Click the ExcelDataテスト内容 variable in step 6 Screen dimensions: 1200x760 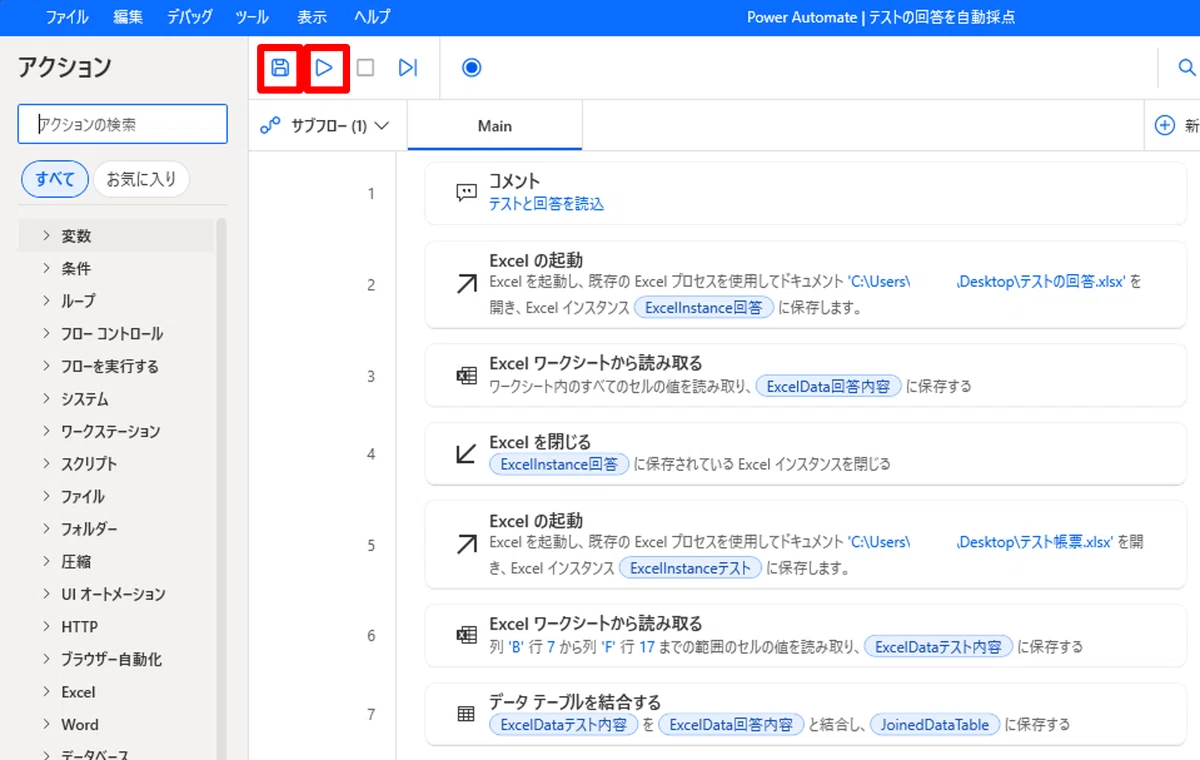(939, 647)
